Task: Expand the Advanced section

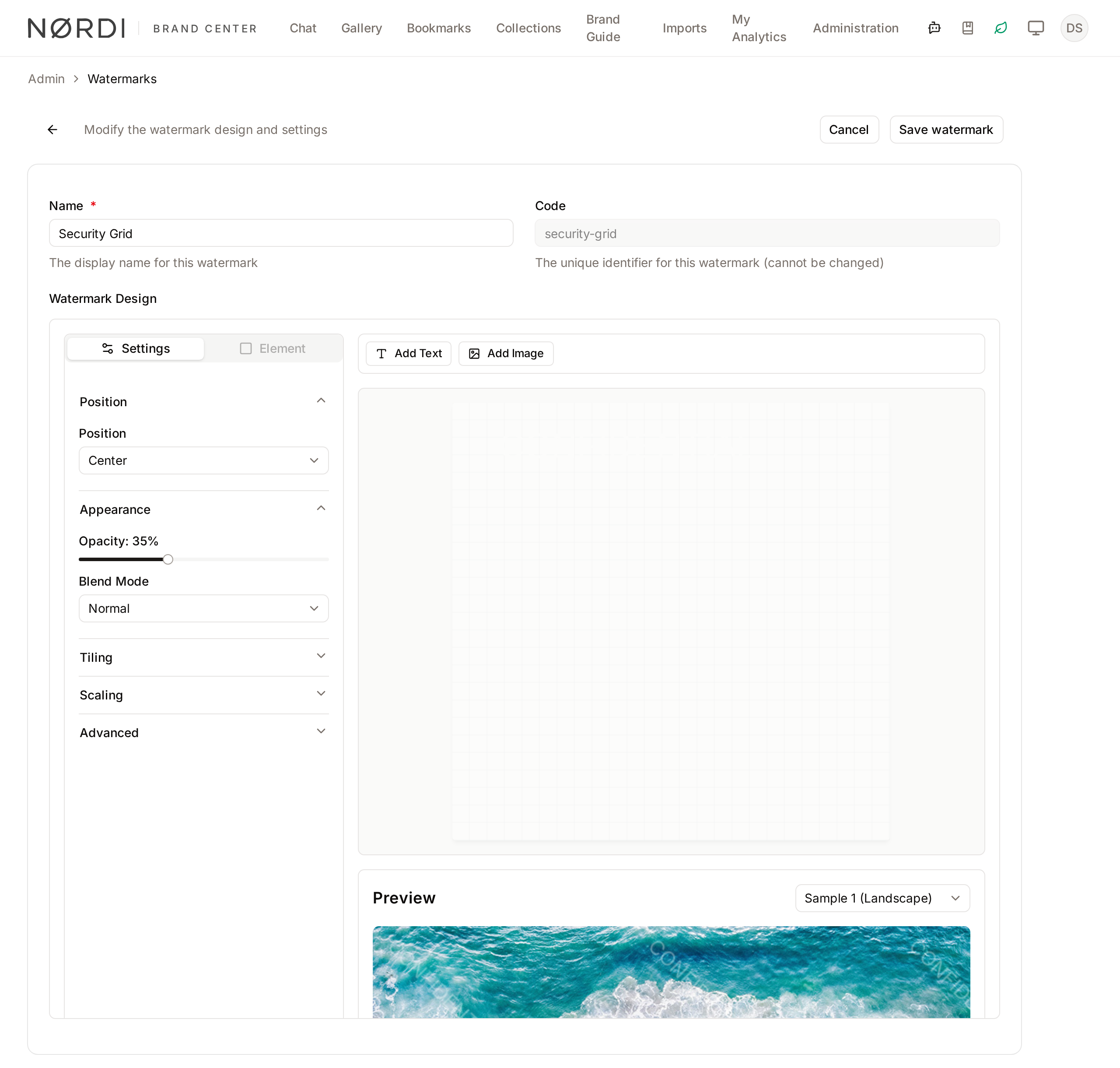Action: (203, 733)
